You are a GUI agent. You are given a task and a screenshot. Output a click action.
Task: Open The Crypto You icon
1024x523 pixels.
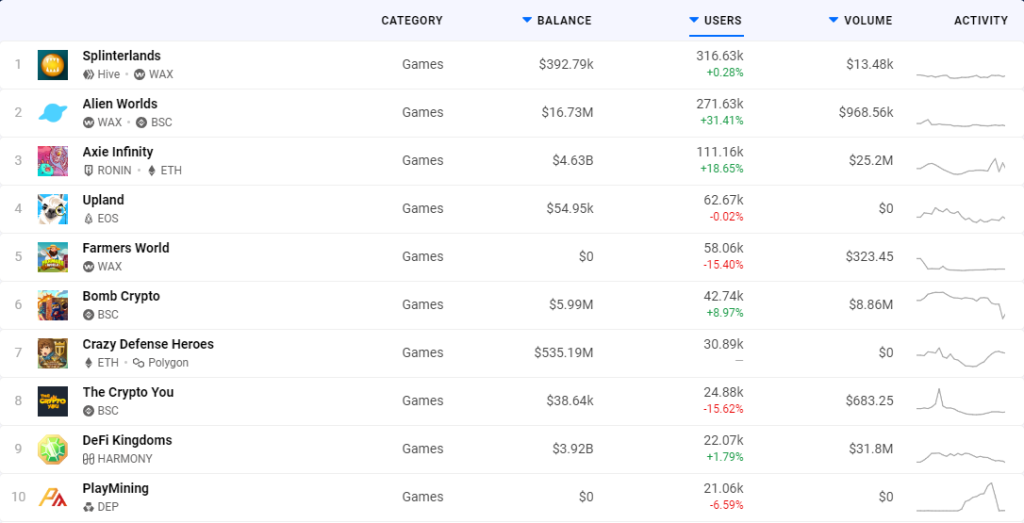click(52, 402)
